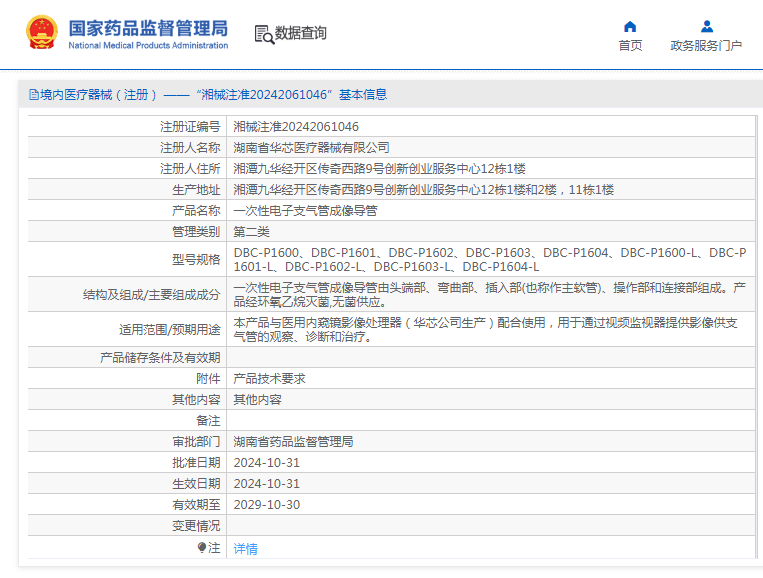Open 产品技术要求 attachment entry

pyautogui.click(x=269, y=379)
